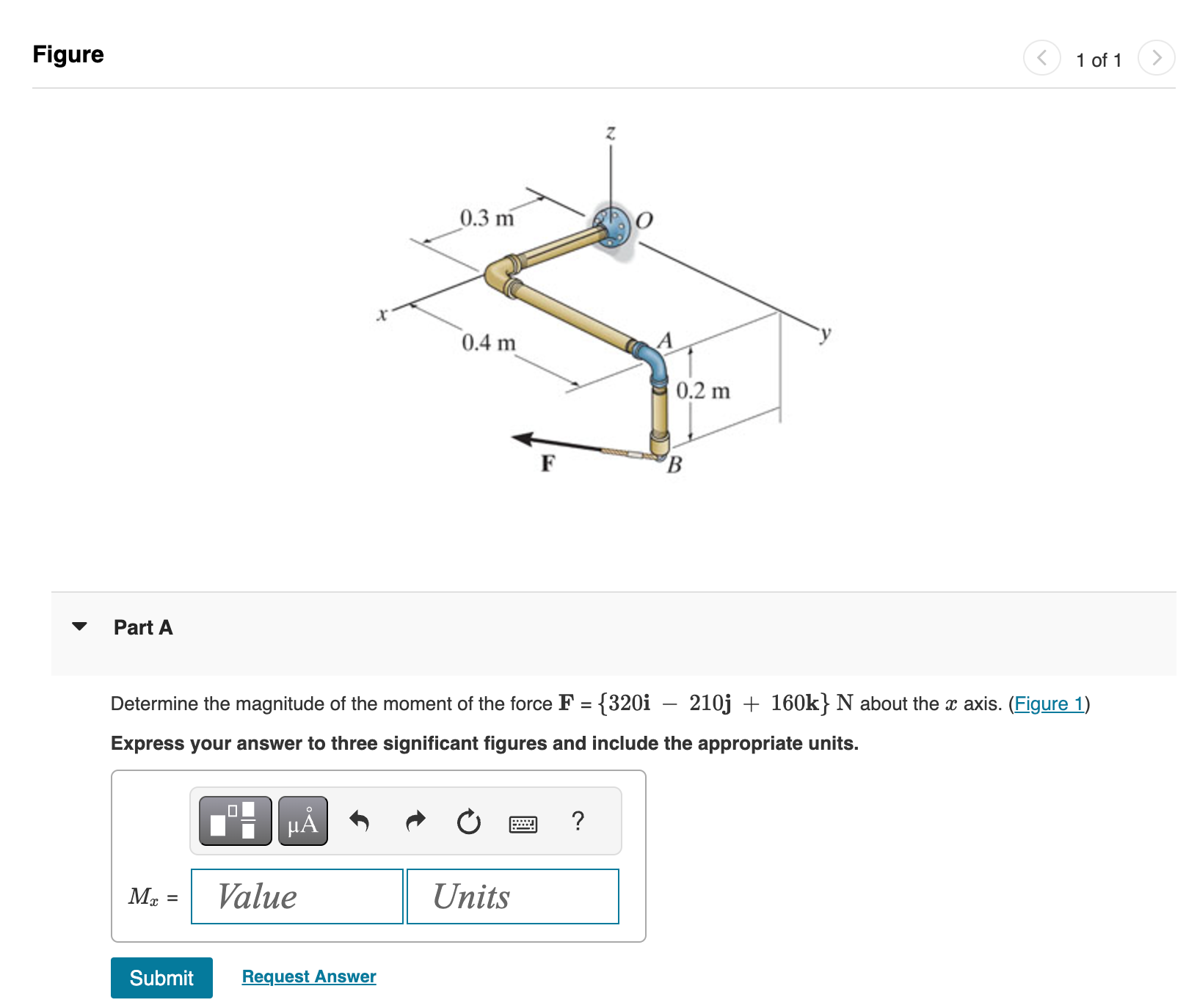This screenshot has width=1186, height=1008.
Task: Click the Figure panel heading
Action: [x=68, y=54]
